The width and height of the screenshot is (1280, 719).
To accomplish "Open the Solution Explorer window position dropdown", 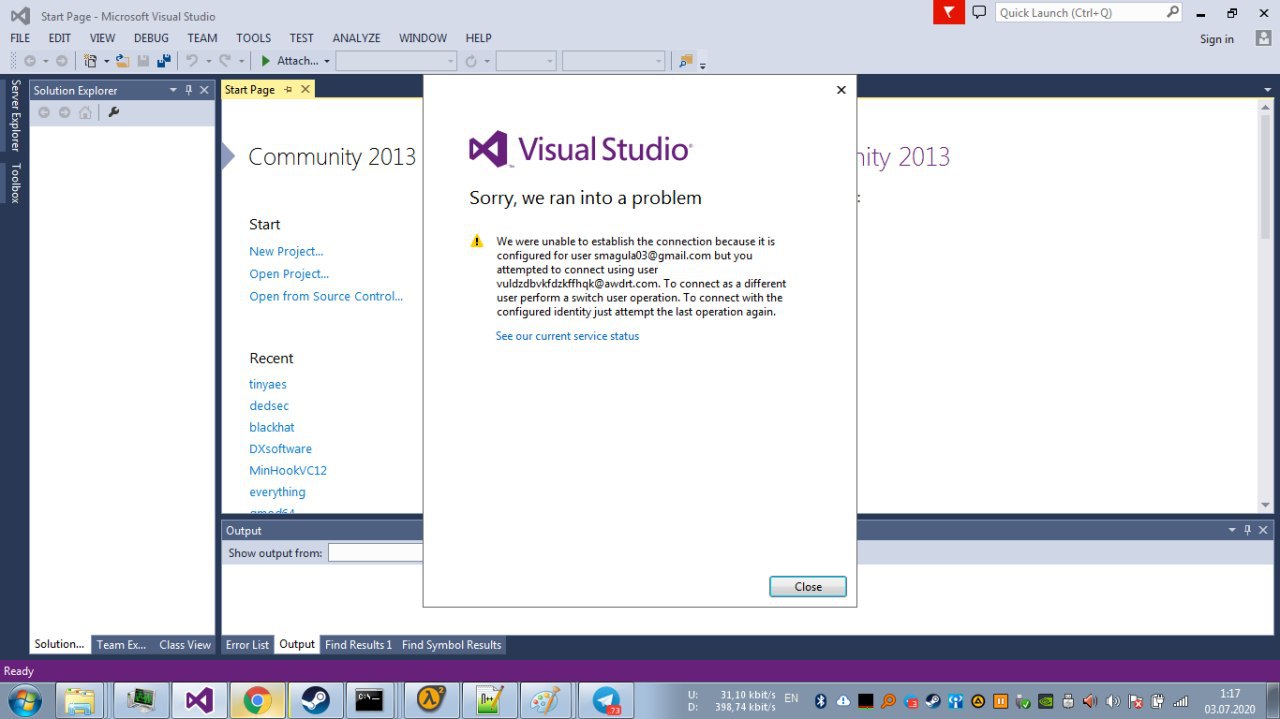I will (x=173, y=90).
